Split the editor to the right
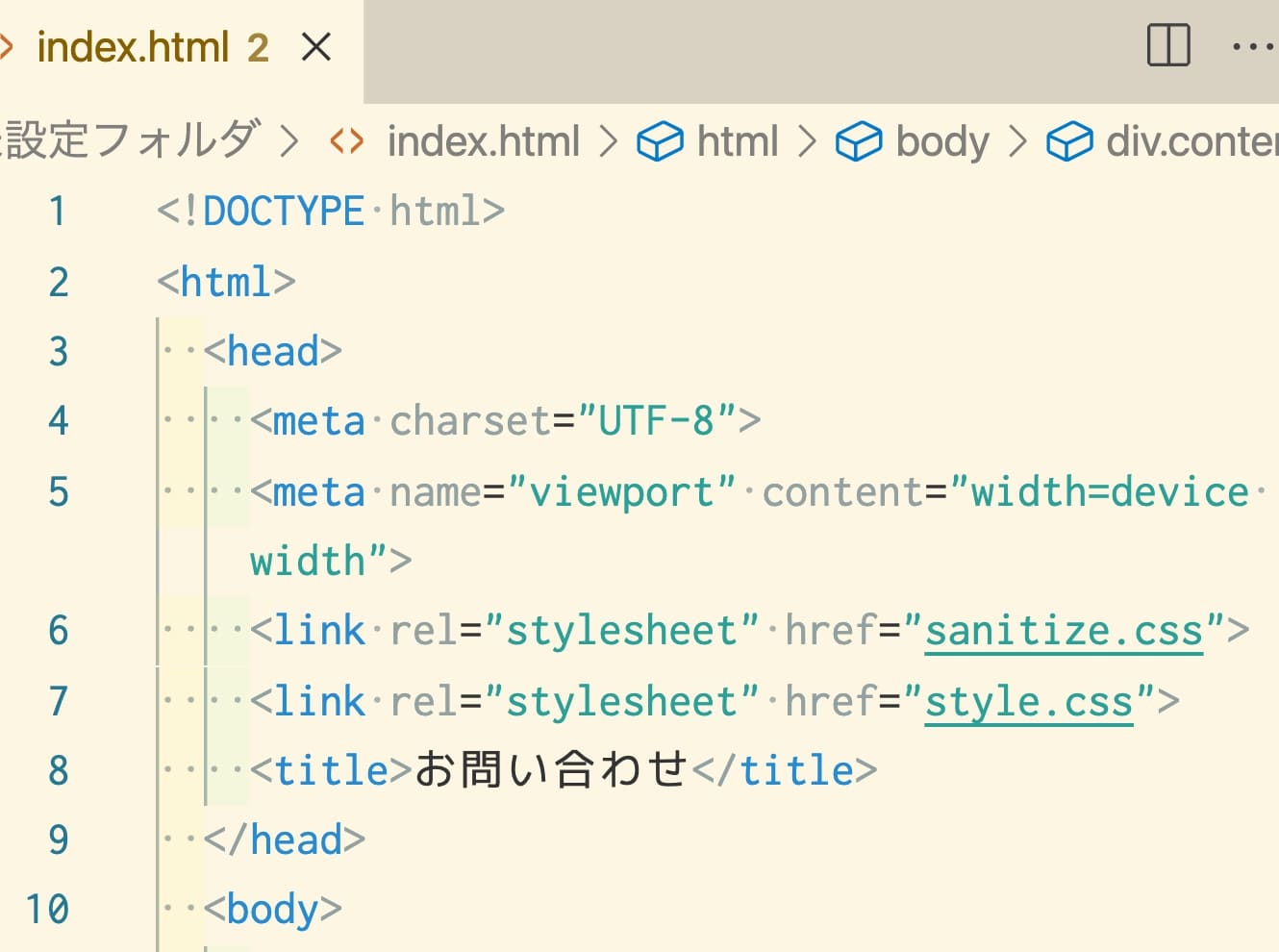 click(x=1168, y=45)
